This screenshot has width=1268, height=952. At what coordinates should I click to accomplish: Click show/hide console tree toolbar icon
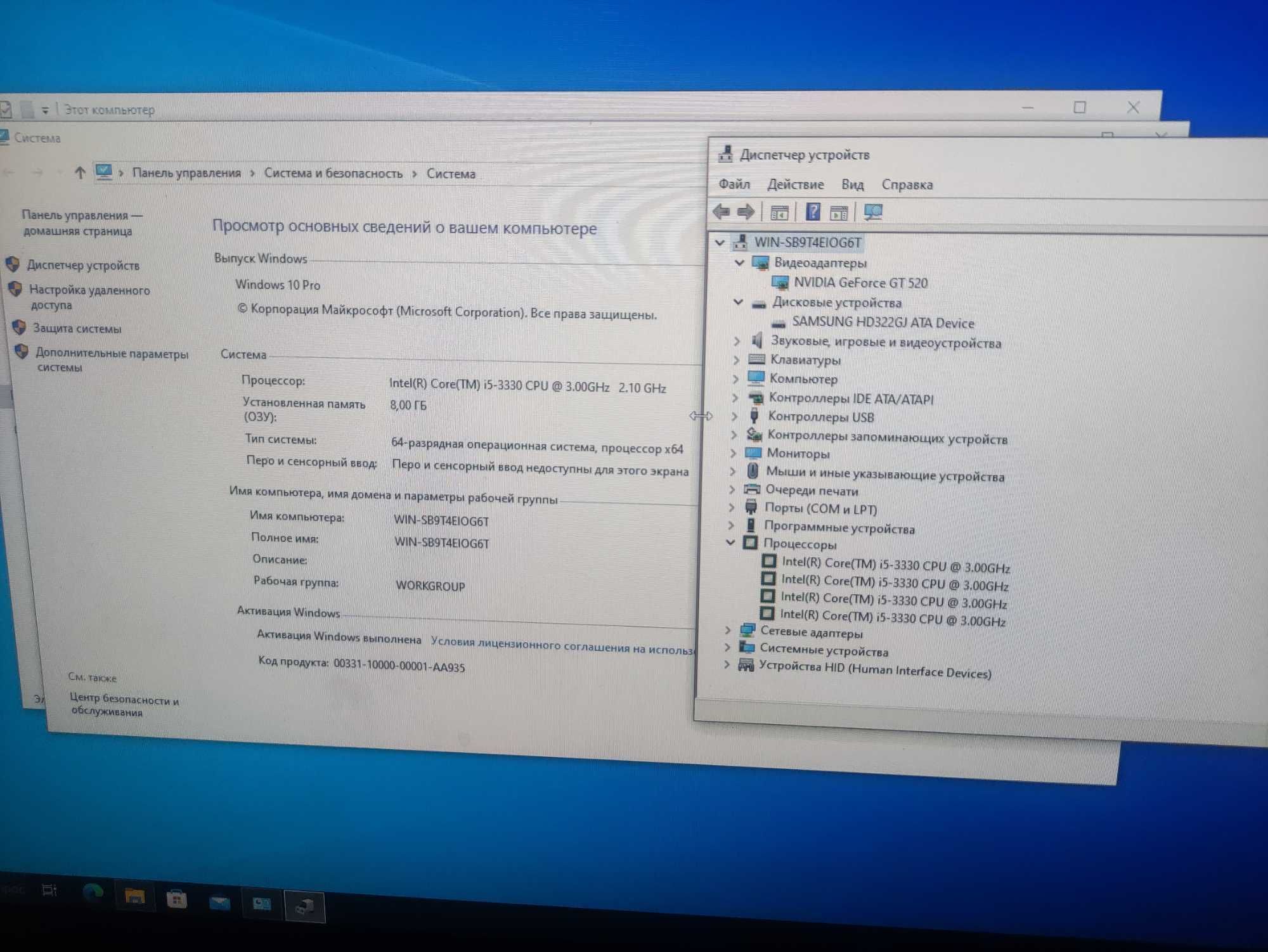779,212
